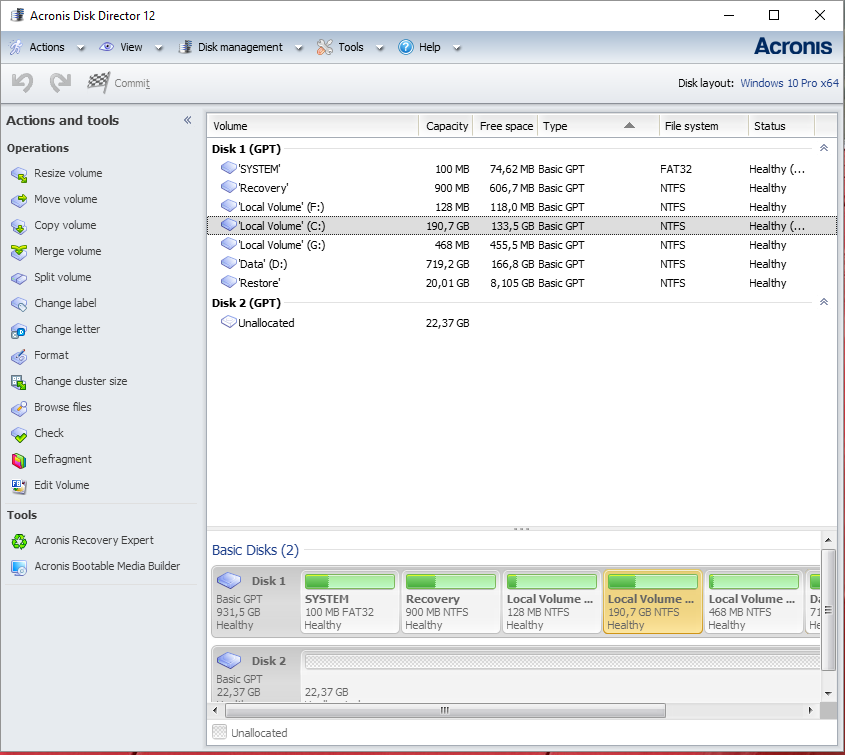Click the Undo arrow icon
The height and width of the screenshot is (755, 845).
(x=23, y=82)
